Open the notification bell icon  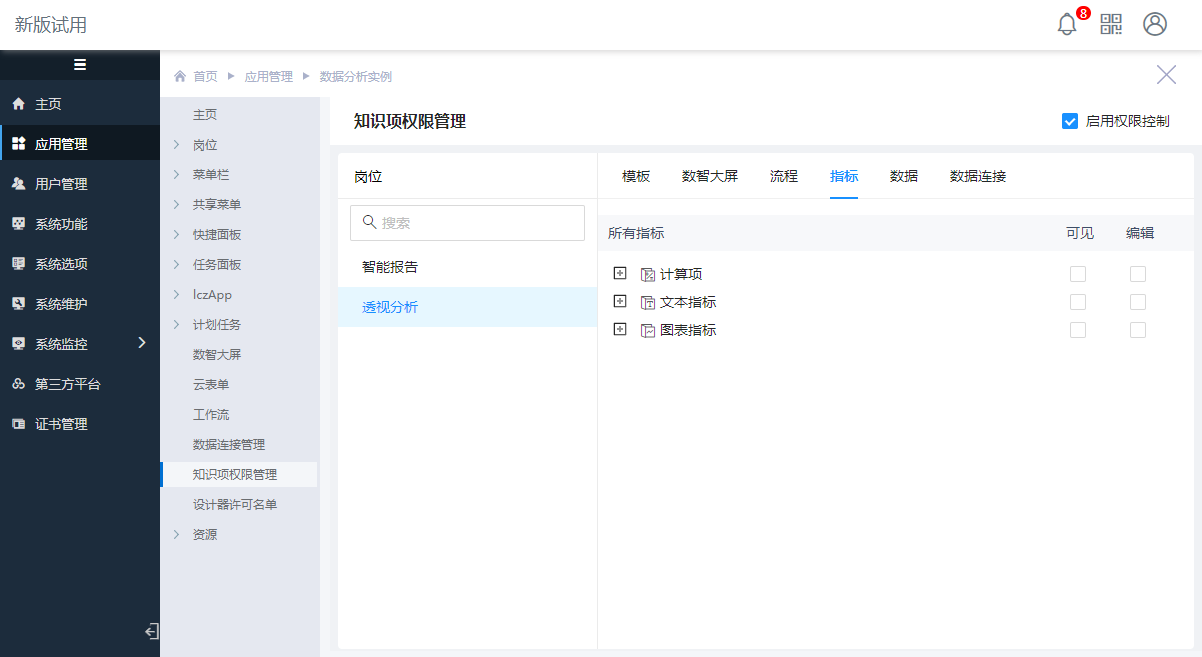click(x=1067, y=25)
